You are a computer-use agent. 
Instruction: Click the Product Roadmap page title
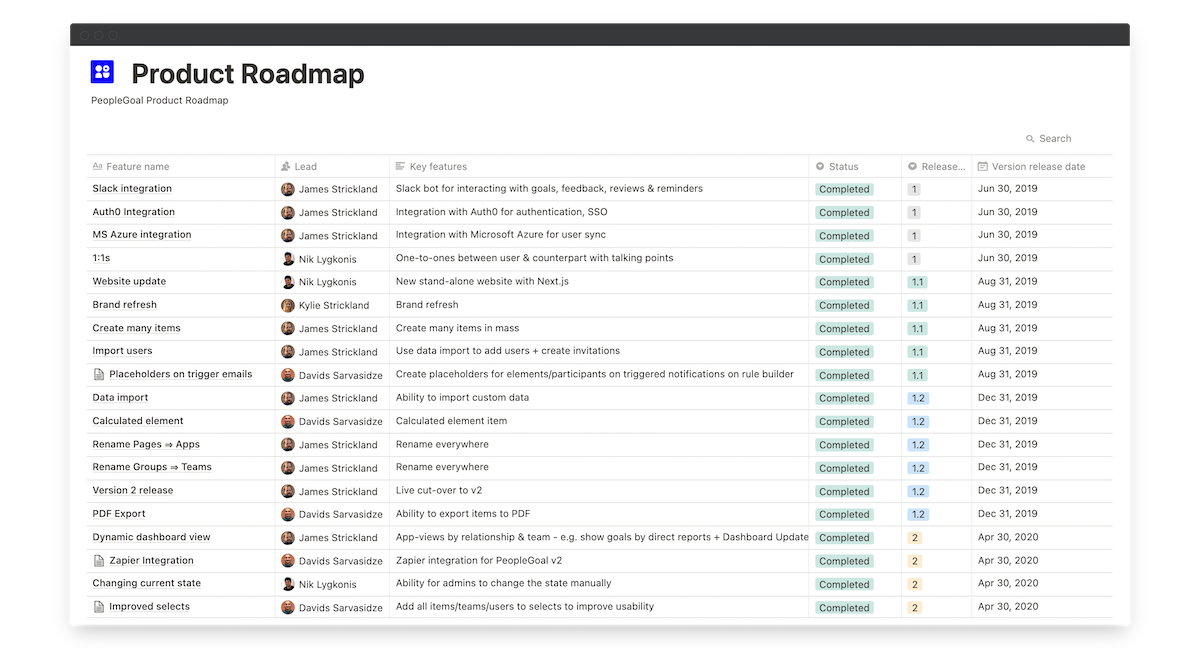248,74
